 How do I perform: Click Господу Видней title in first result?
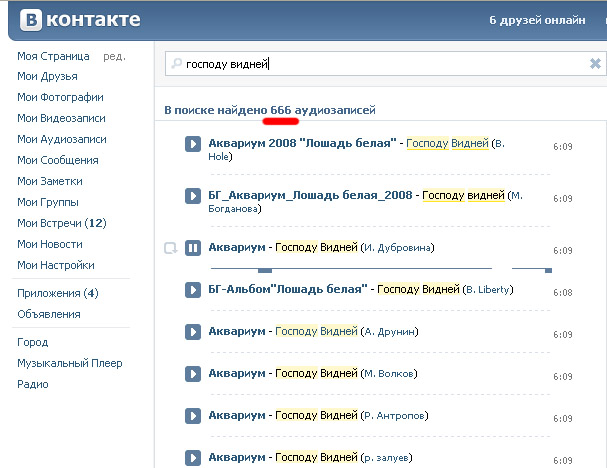point(448,143)
